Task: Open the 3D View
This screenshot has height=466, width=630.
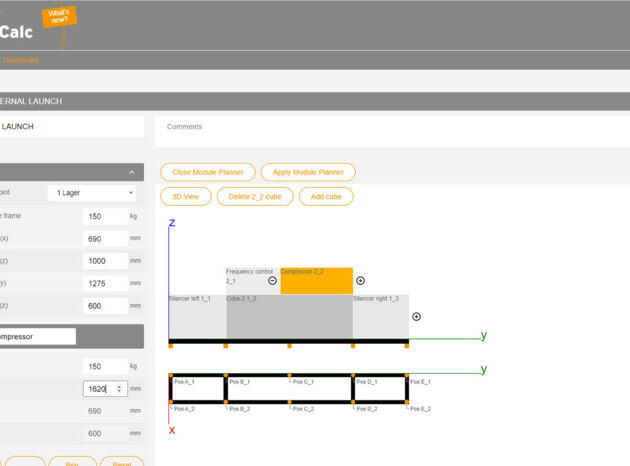Action: pyautogui.click(x=185, y=196)
